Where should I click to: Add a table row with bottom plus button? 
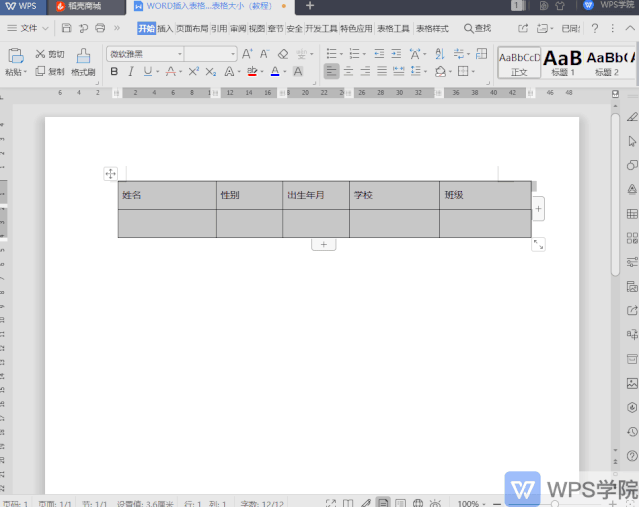(x=323, y=244)
